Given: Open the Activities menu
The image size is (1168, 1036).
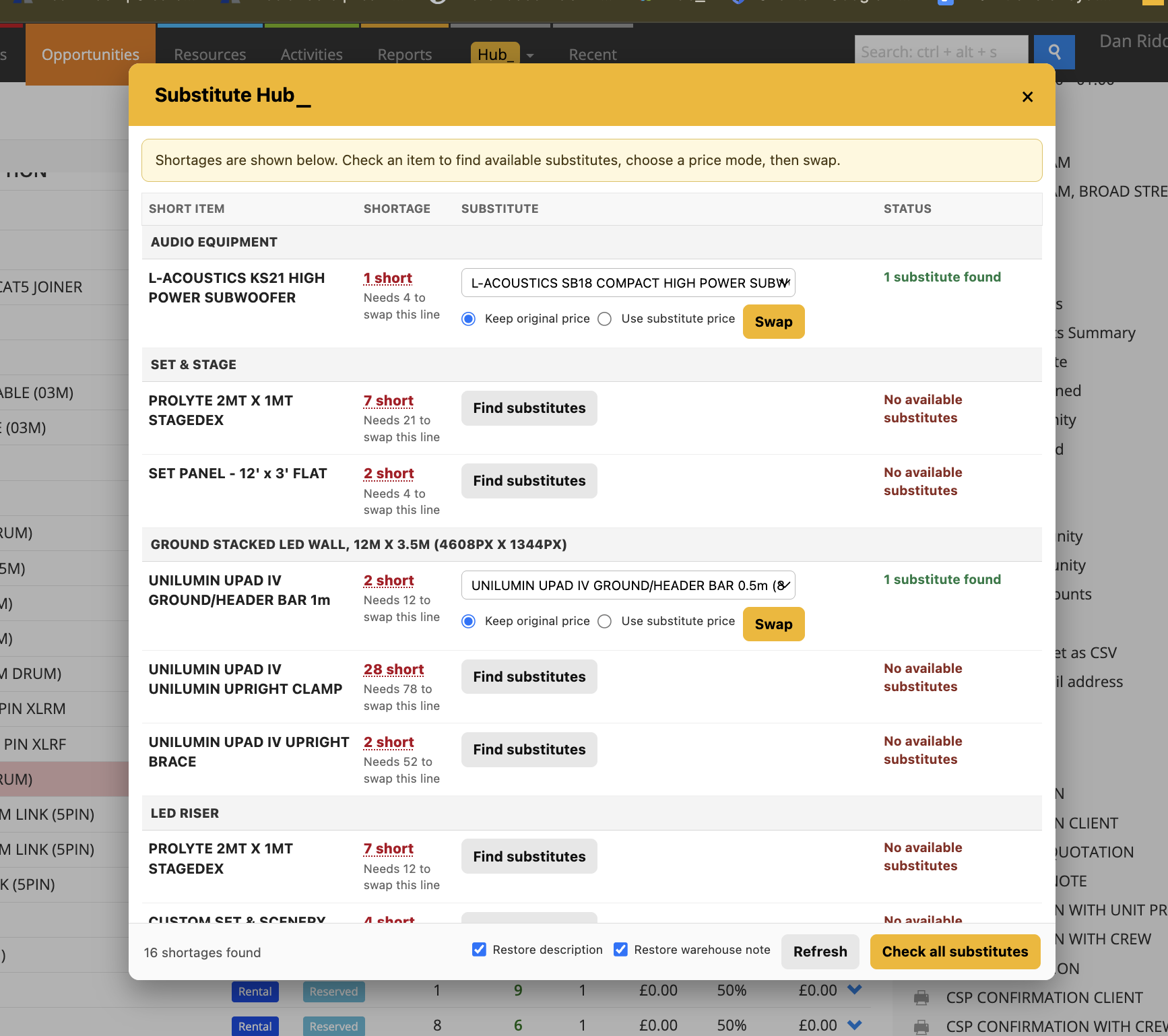Looking at the screenshot, I should 311,55.
